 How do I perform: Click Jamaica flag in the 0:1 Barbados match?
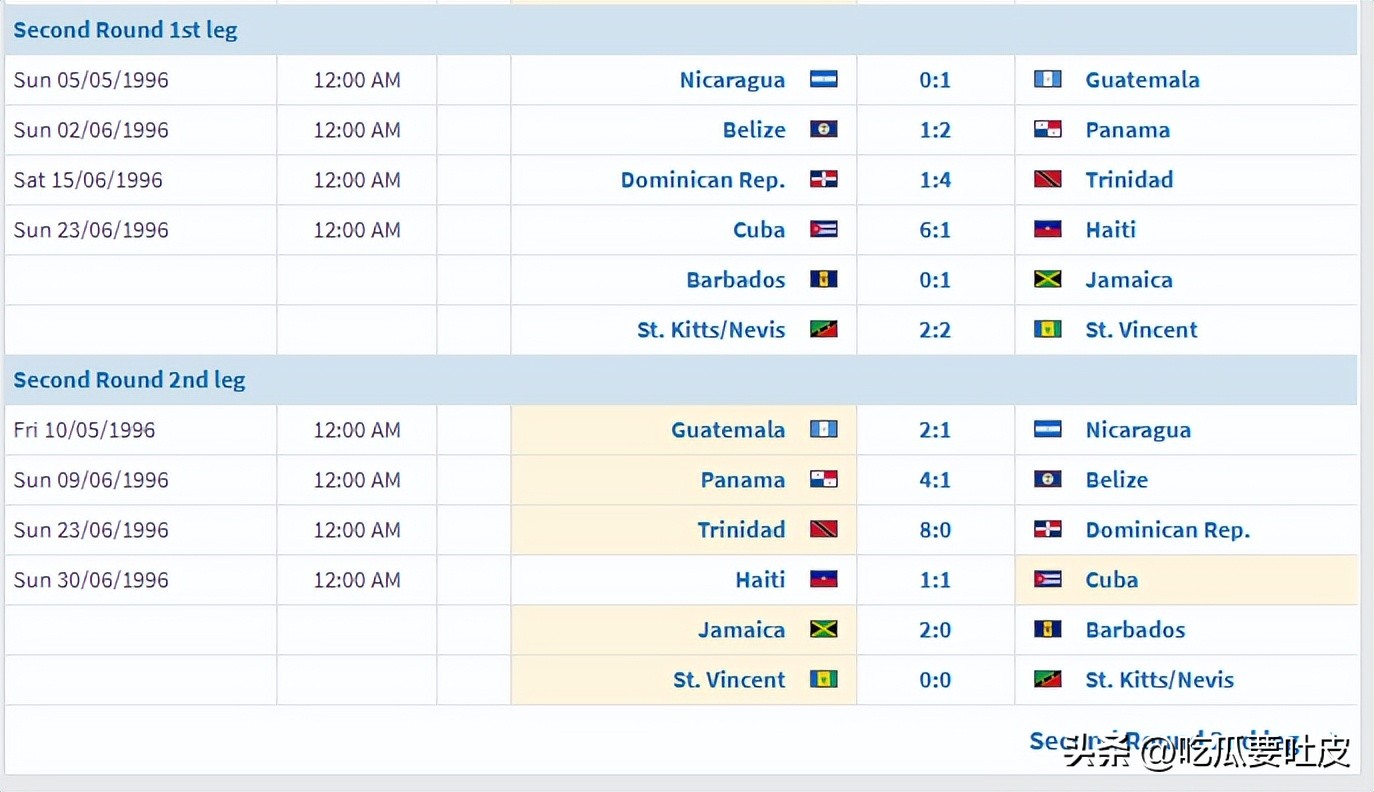[1048, 280]
